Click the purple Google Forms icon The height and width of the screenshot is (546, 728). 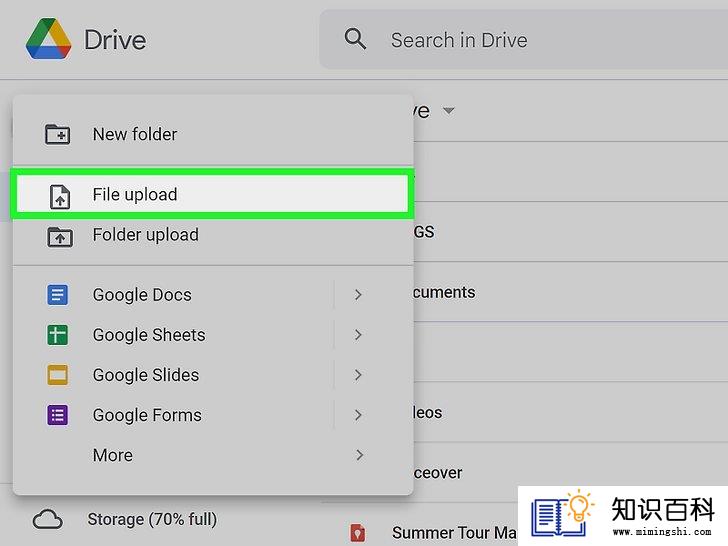tap(58, 415)
